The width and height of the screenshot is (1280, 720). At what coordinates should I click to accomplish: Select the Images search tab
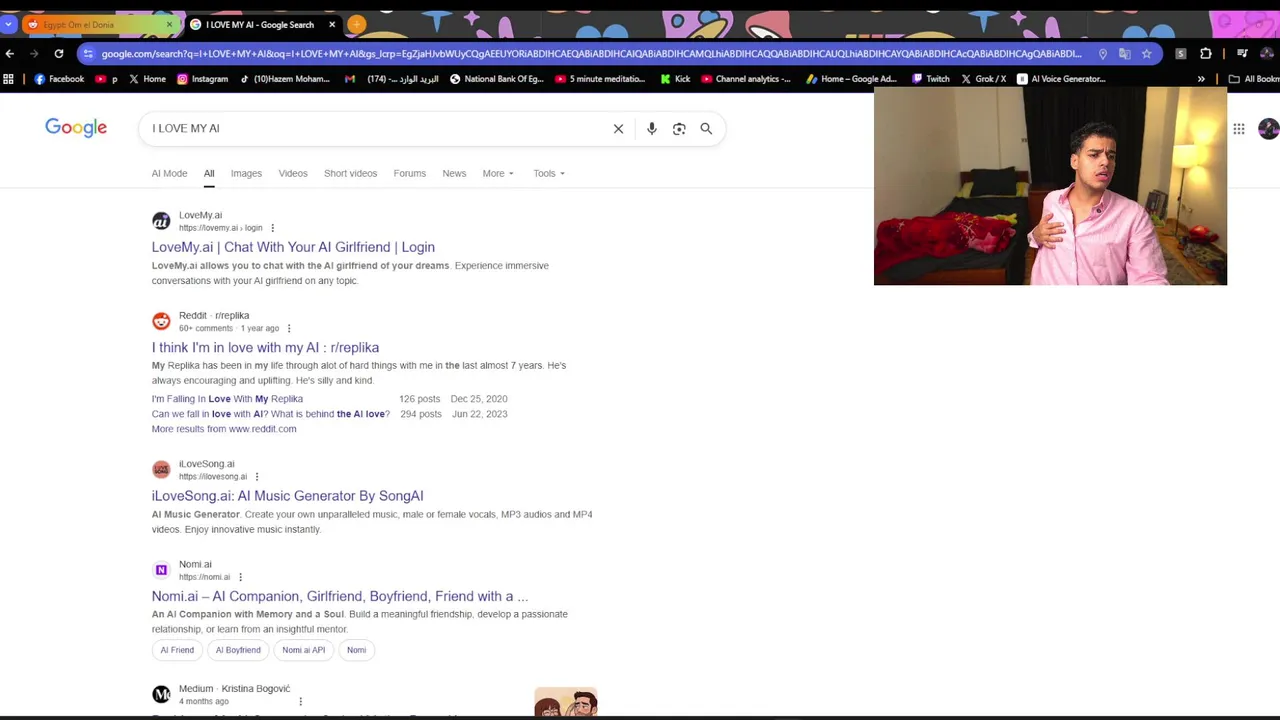point(246,173)
